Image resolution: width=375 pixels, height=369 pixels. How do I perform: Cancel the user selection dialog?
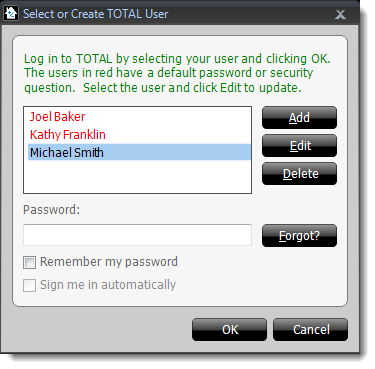[x=310, y=330]
